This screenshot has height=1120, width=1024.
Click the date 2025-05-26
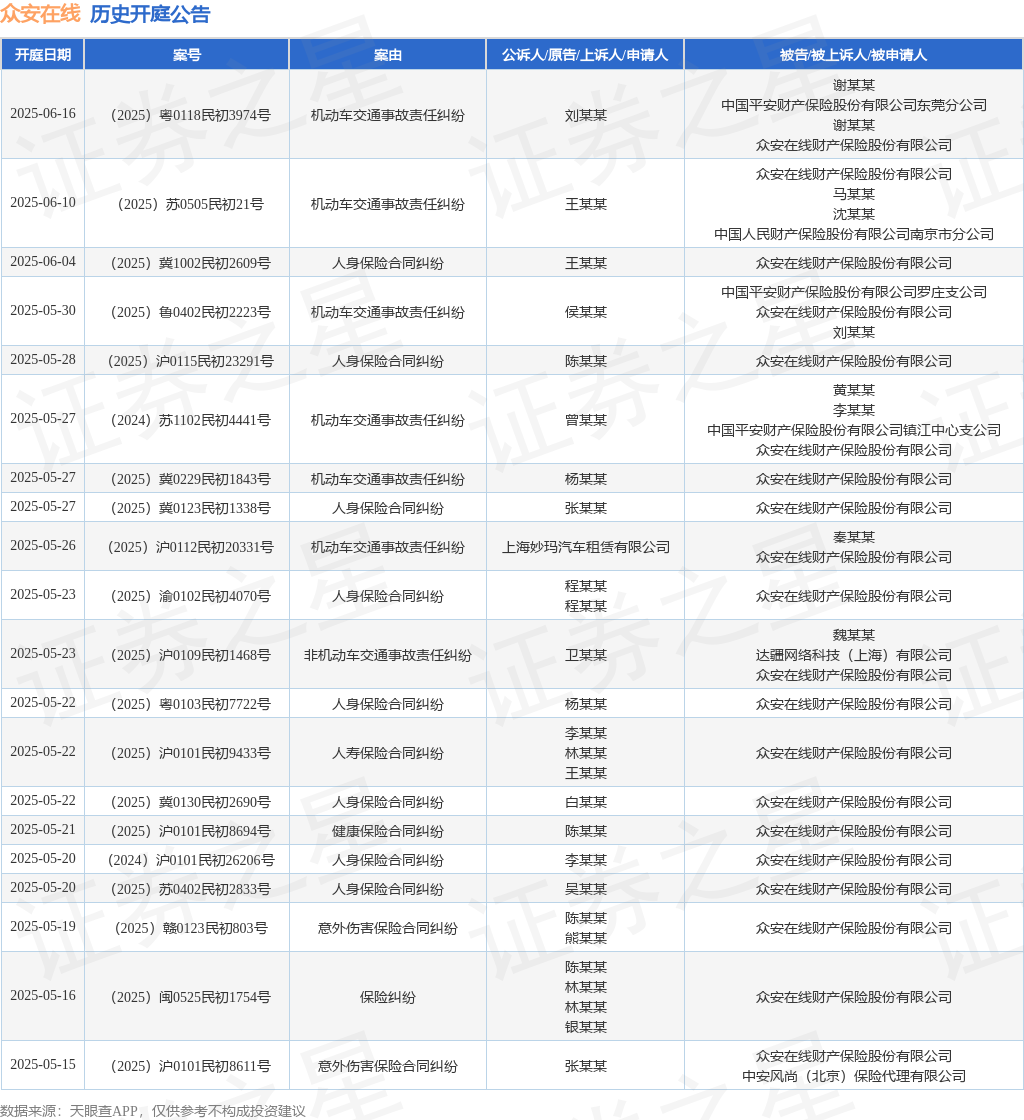point(43,546)
